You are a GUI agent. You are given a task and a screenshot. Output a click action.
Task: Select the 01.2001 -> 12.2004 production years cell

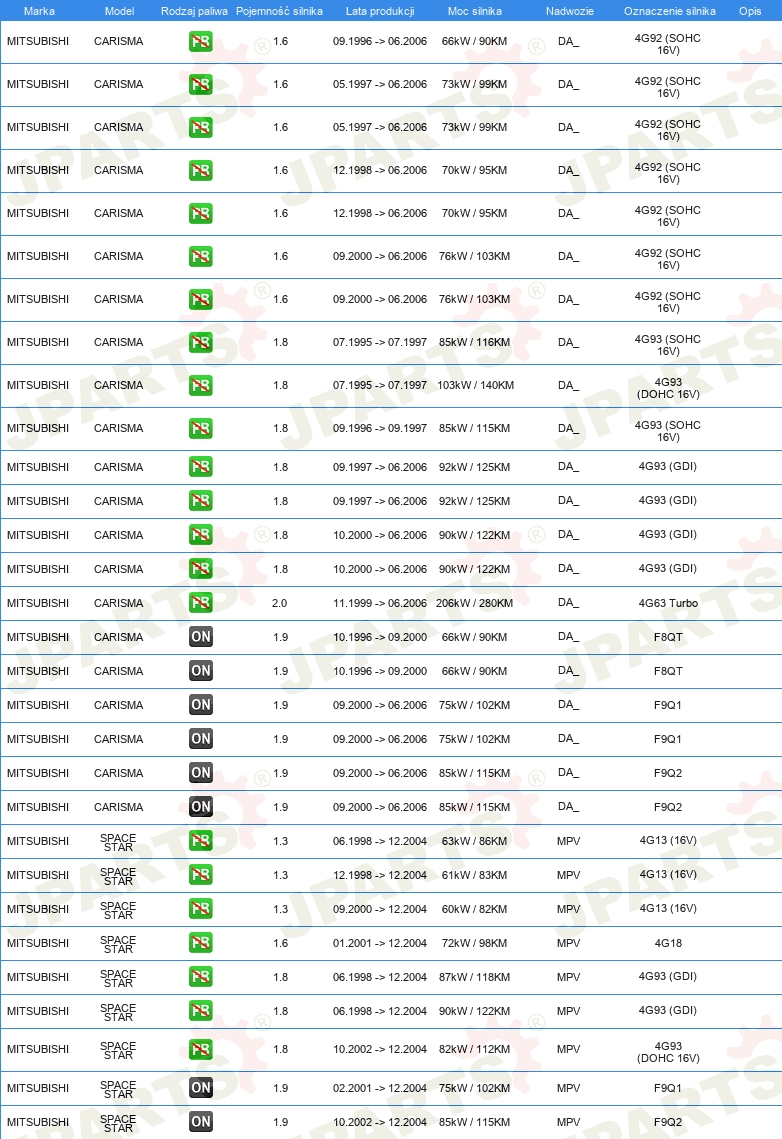(380, 943)
